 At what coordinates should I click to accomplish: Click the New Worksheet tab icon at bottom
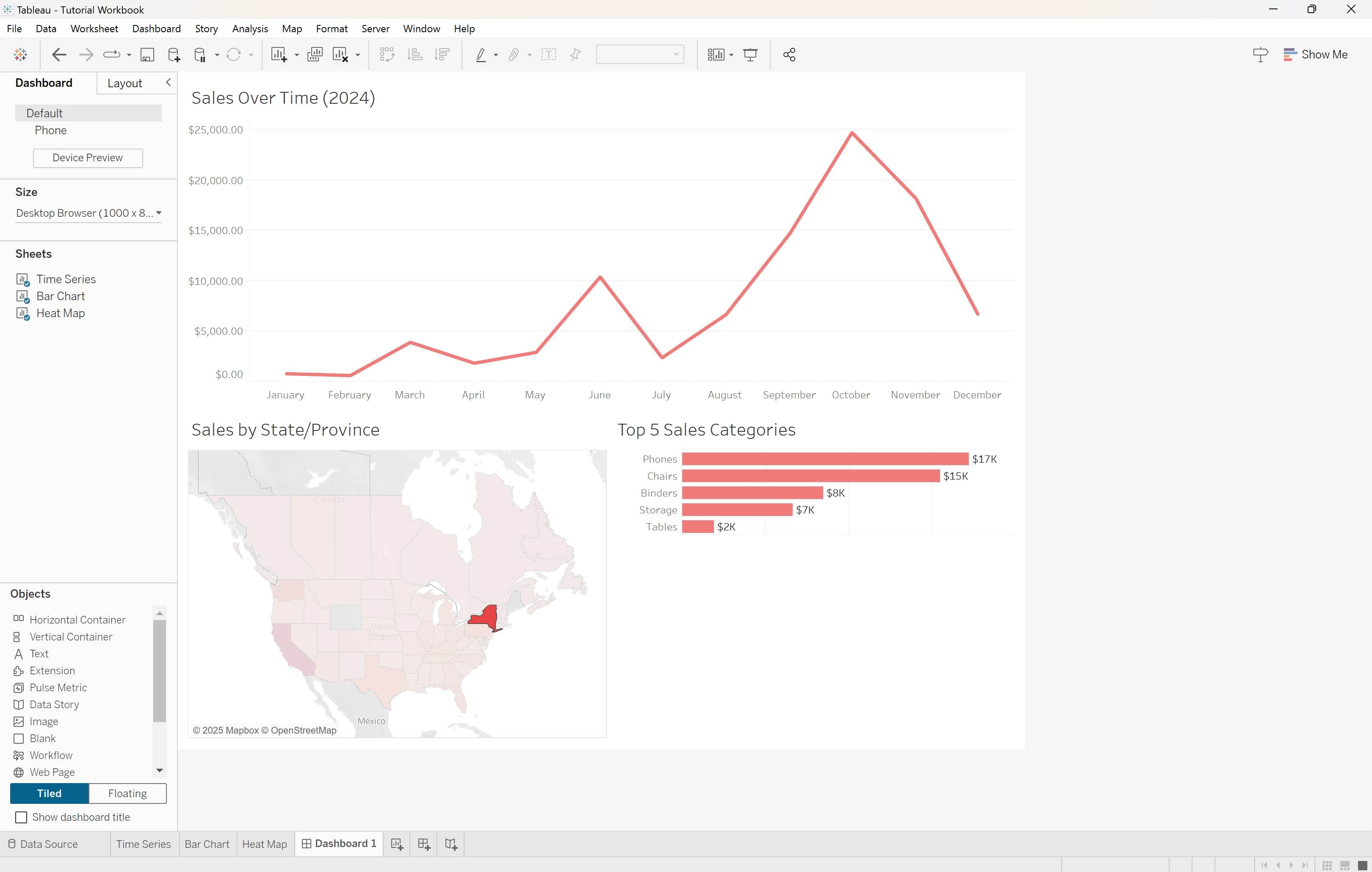click(397, 844)
